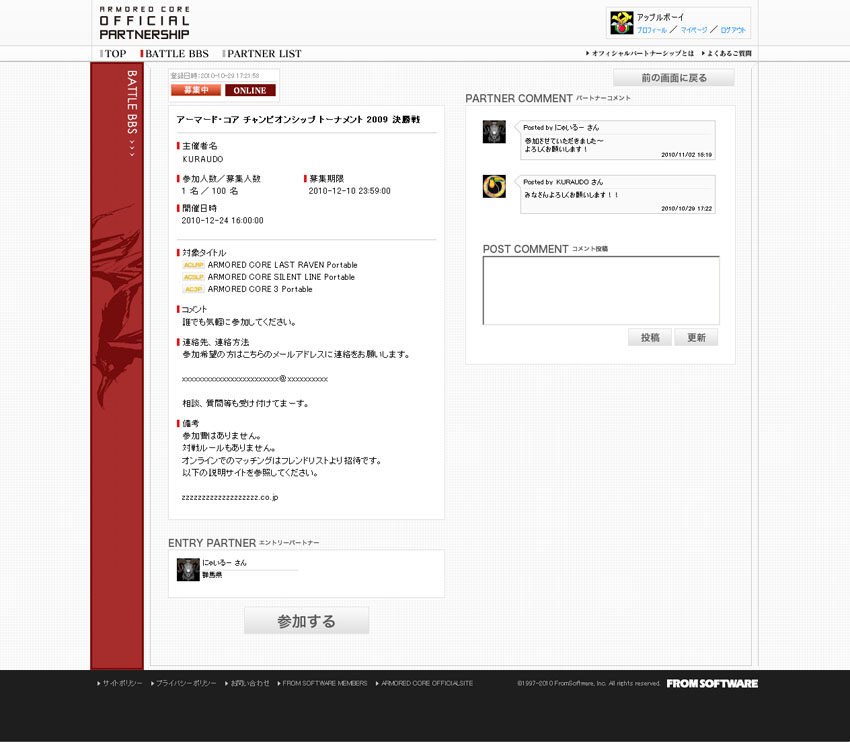Select the registration date 2010-10-29 text
The image size is (850, 742).
pyautogui.click(x=215, y=76)
